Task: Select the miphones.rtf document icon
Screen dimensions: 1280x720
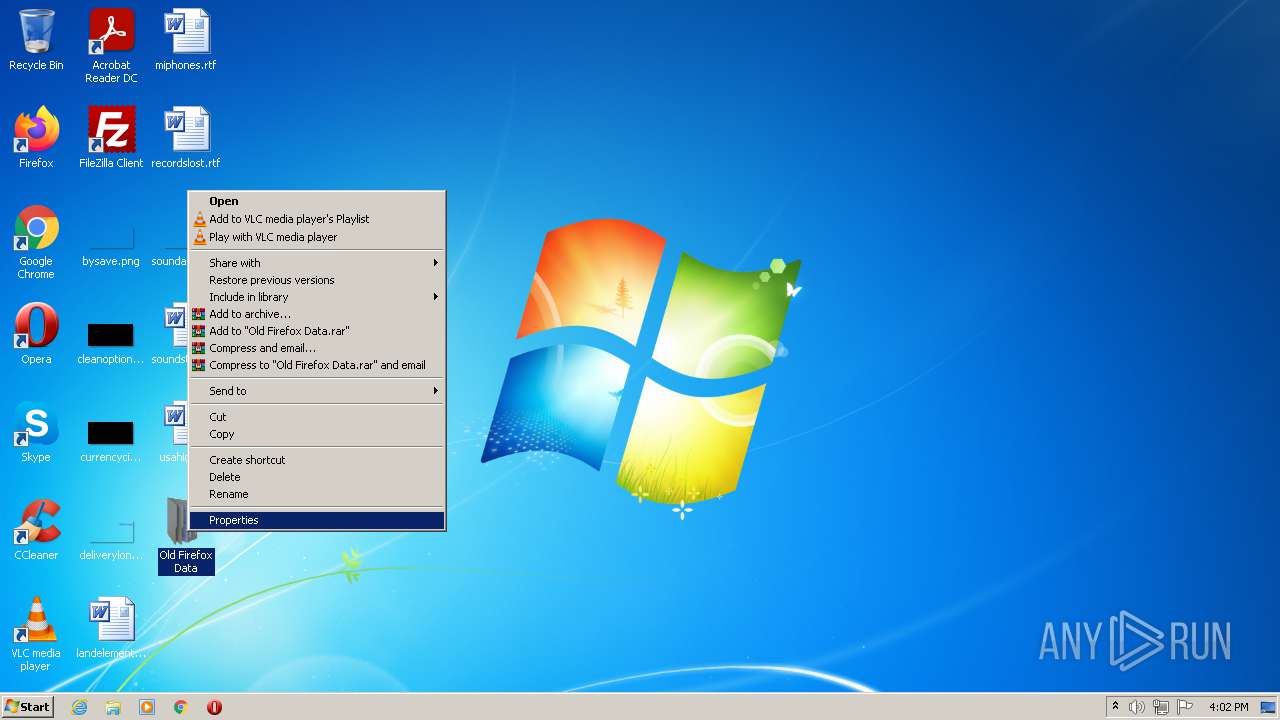Action: (x=186, y=40)
